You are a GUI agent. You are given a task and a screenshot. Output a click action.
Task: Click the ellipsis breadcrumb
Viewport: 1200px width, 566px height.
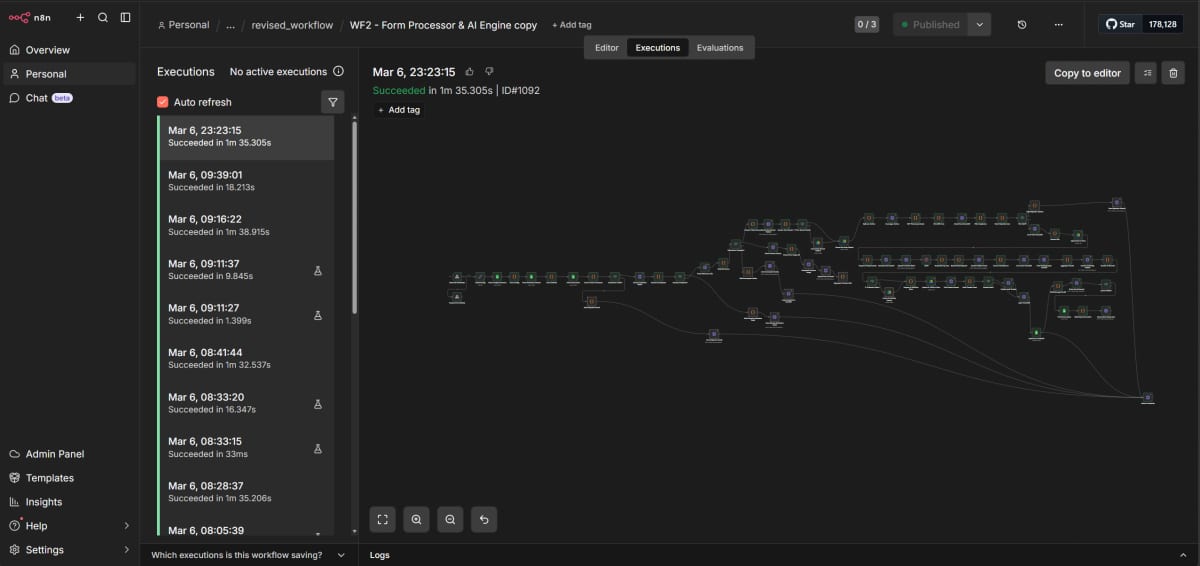(231, 25)
